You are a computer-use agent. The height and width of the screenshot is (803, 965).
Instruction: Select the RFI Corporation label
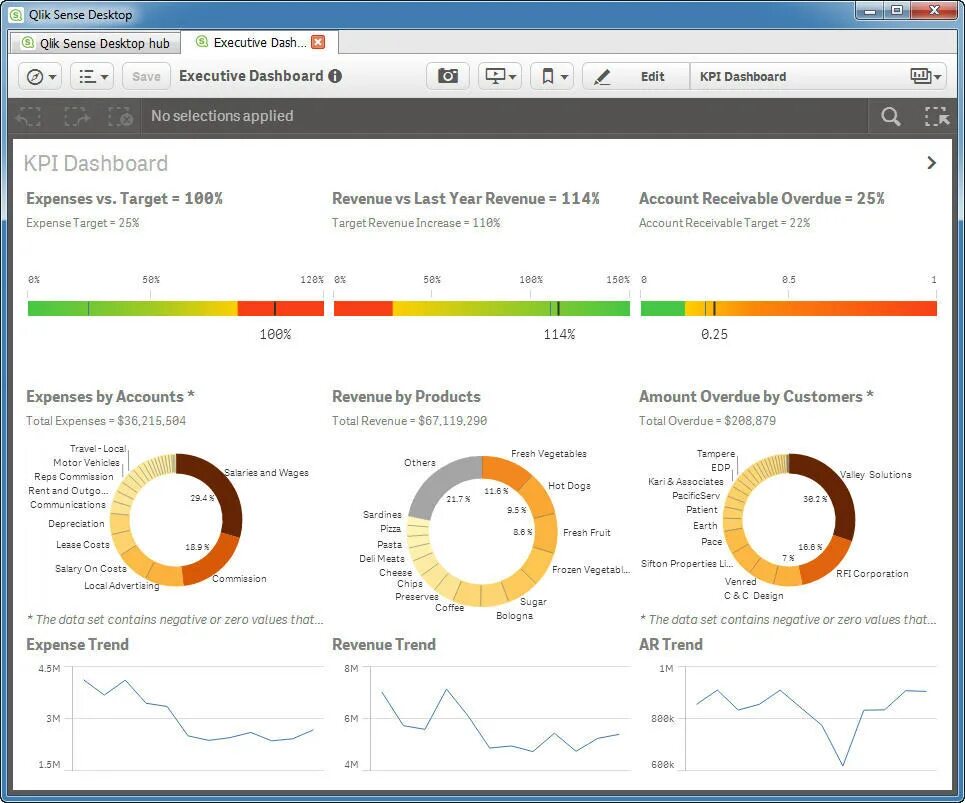point(871,573)
